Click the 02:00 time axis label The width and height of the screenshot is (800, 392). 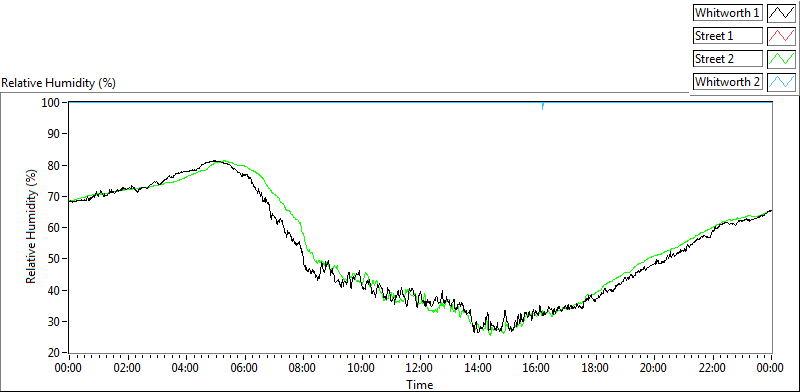(x=128, y=368)
